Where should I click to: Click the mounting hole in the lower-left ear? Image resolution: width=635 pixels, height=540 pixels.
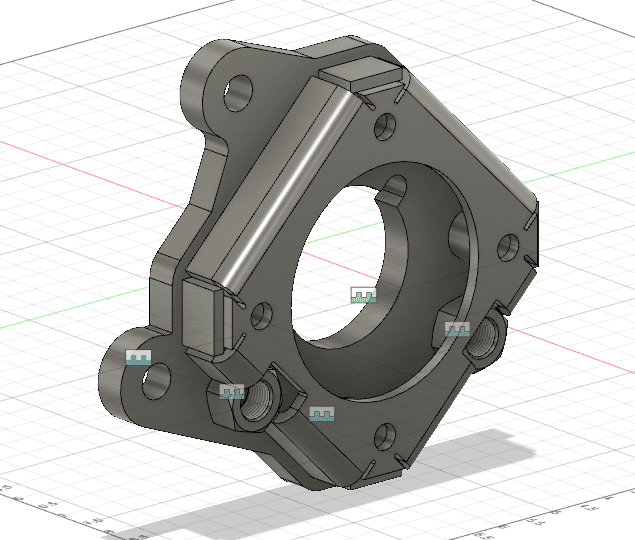155,380
